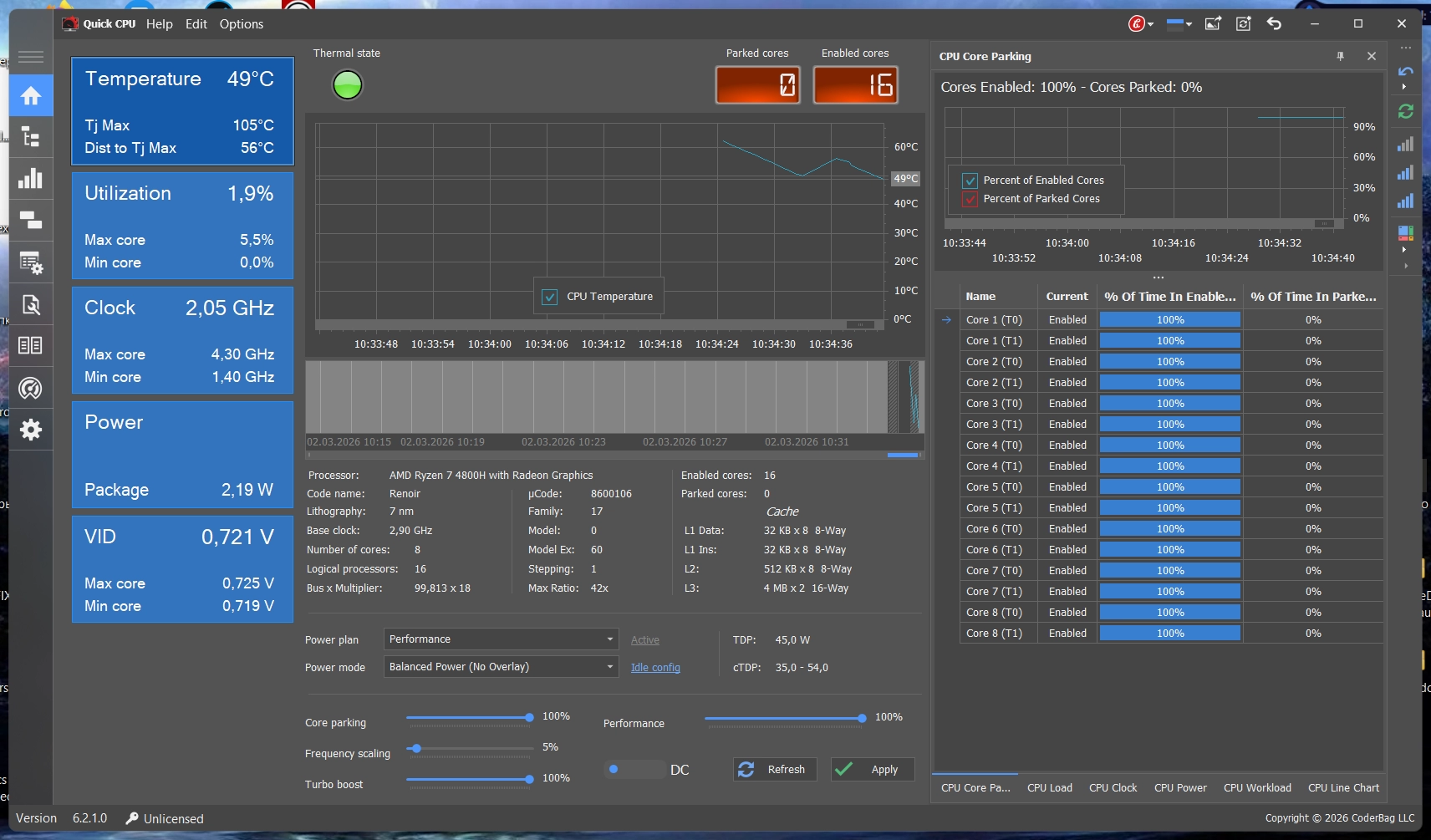Screen dimensions: 1431x840
Task: Open the Idle config link
Action: tap(655, 668)
